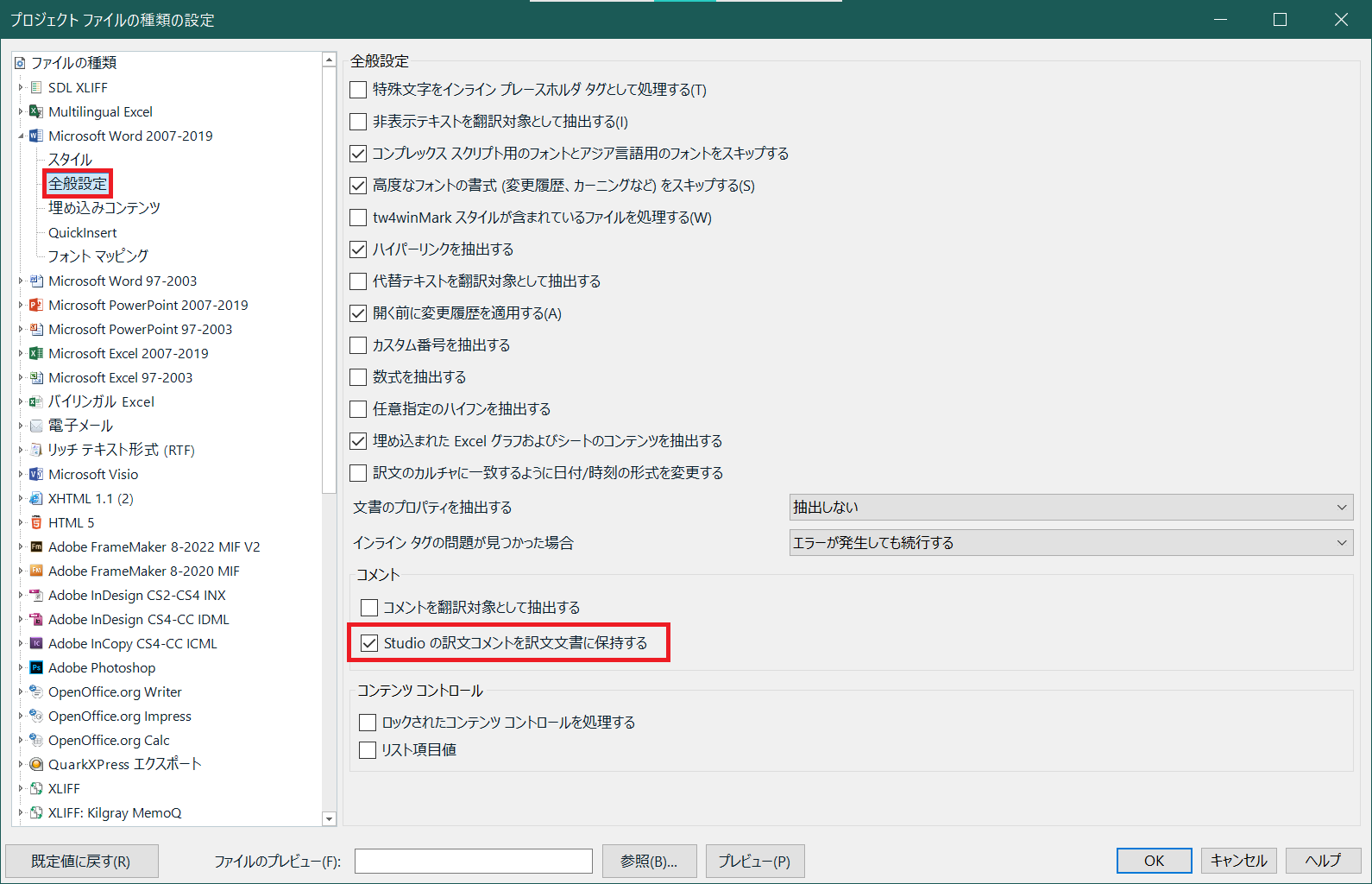Click the Microsoft PowerPoint 2007-2019 icon
The height and width of the screenshot is (884, 1372).
pyautogui.click(x=36, y=305)
